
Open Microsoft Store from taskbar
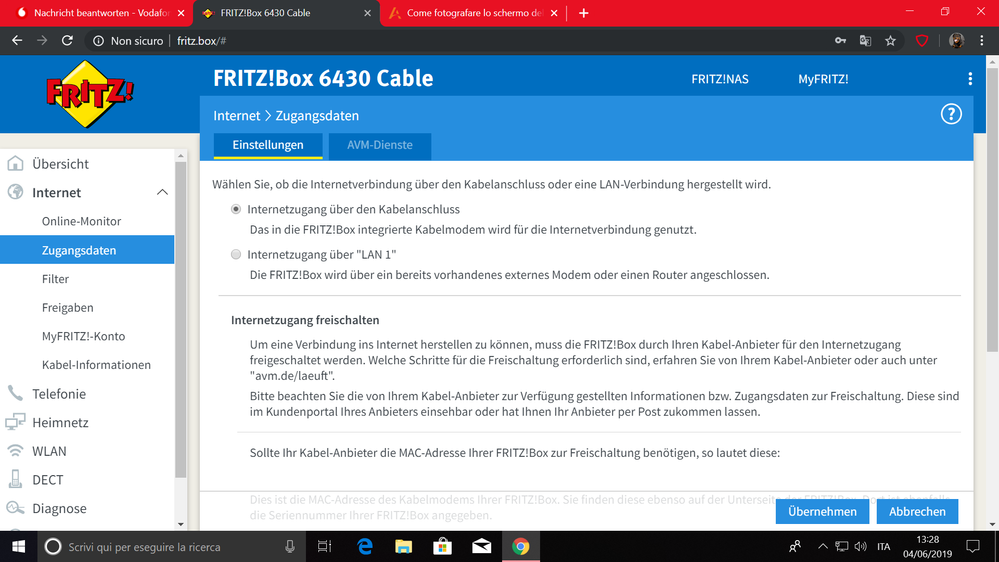pos(442,547)
